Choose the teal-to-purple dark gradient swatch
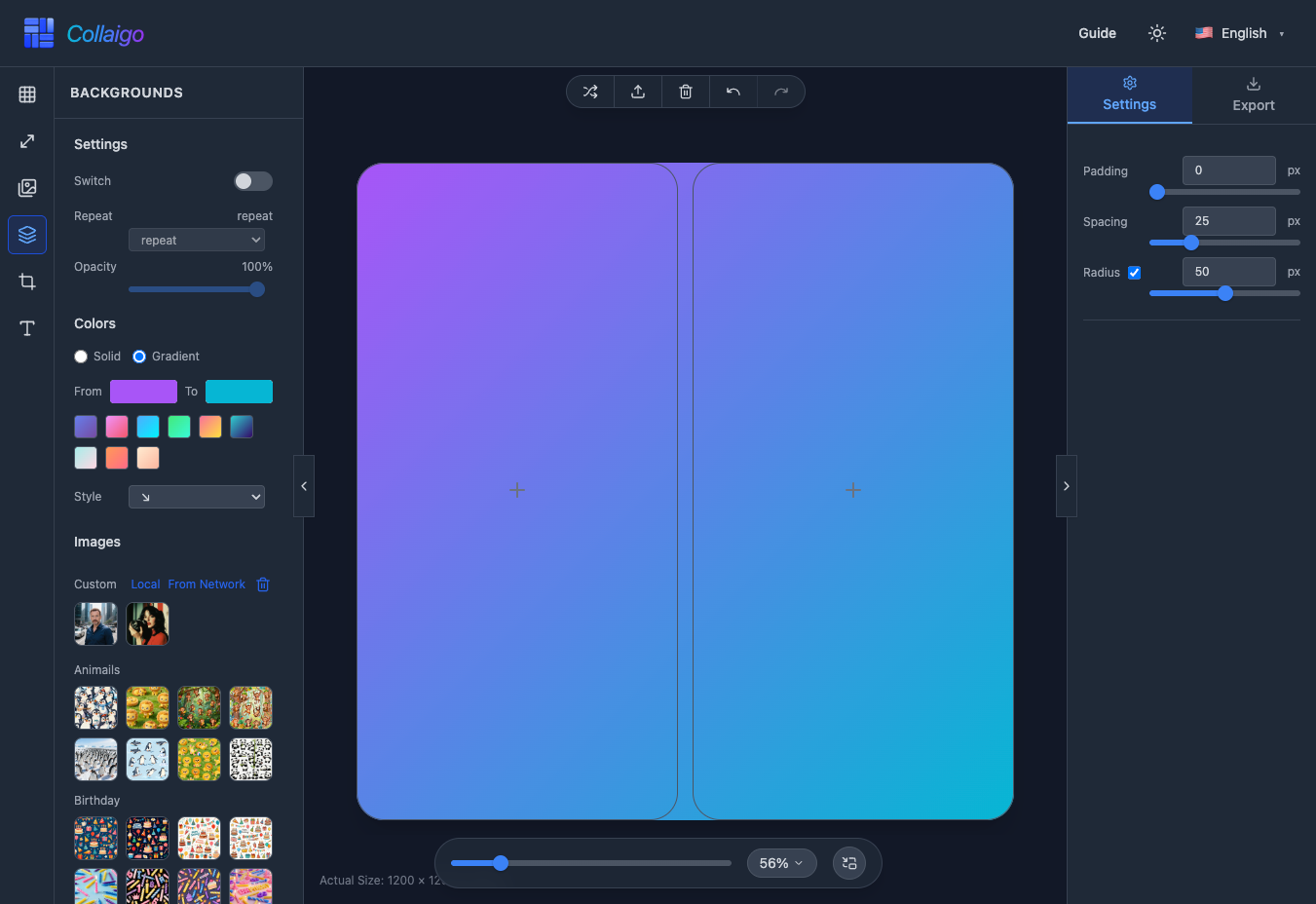The height and width of the screenshot is (904, 1316). click(x=242, y=427)
